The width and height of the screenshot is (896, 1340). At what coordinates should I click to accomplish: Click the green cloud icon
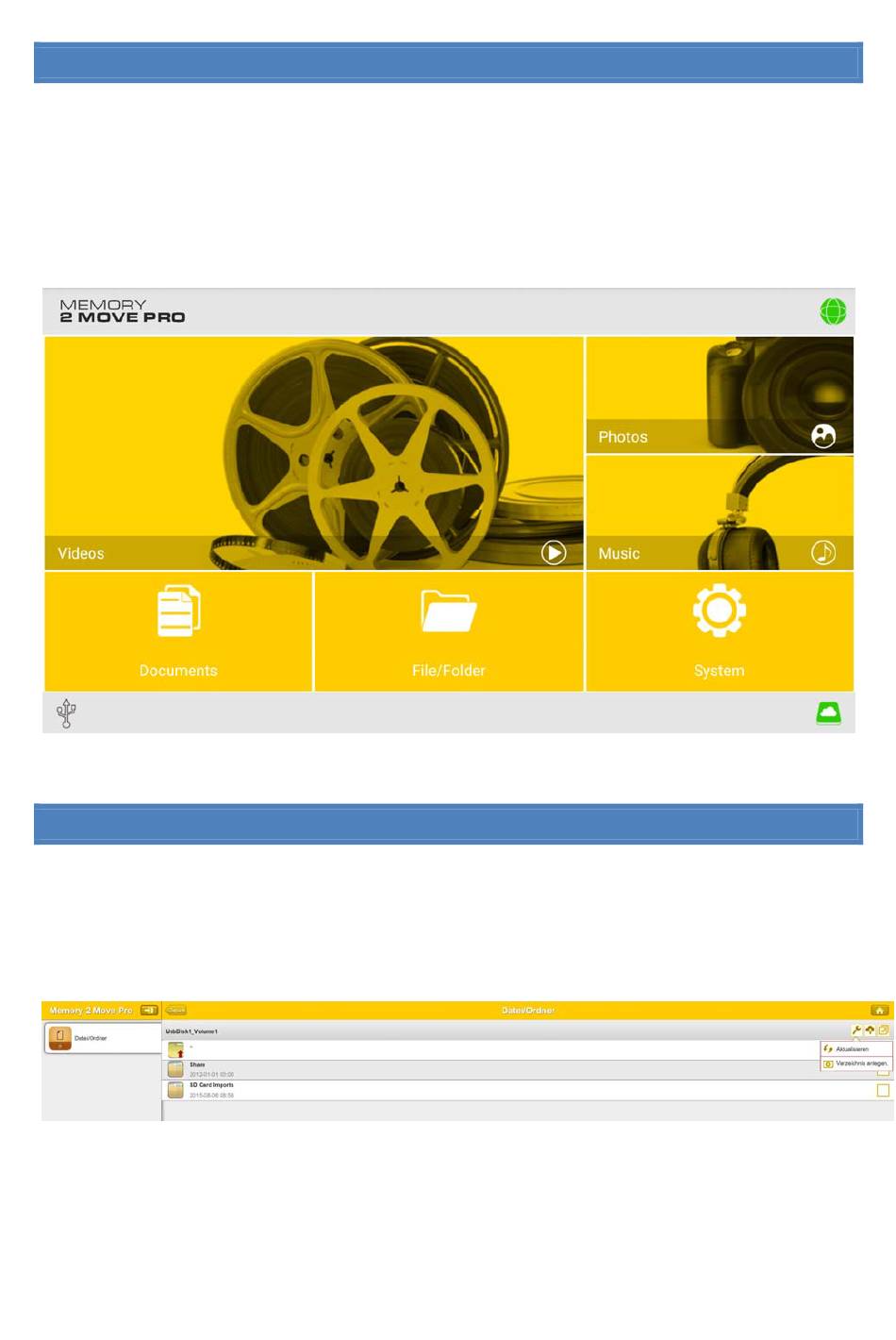pyautogui.click(x=828, y=713)
